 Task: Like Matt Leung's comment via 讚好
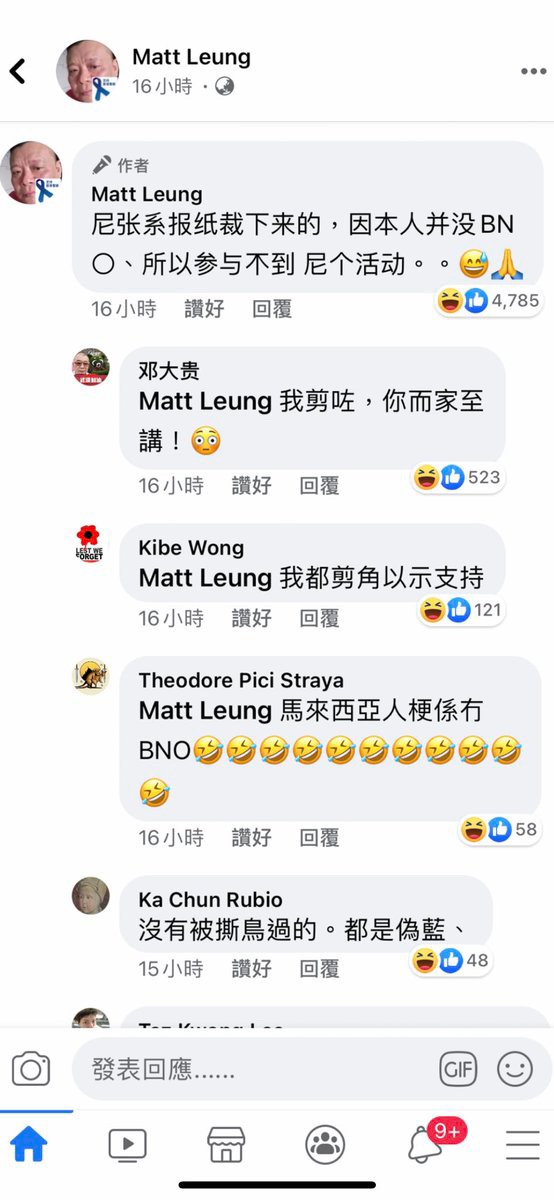click(x=204, y=309)
